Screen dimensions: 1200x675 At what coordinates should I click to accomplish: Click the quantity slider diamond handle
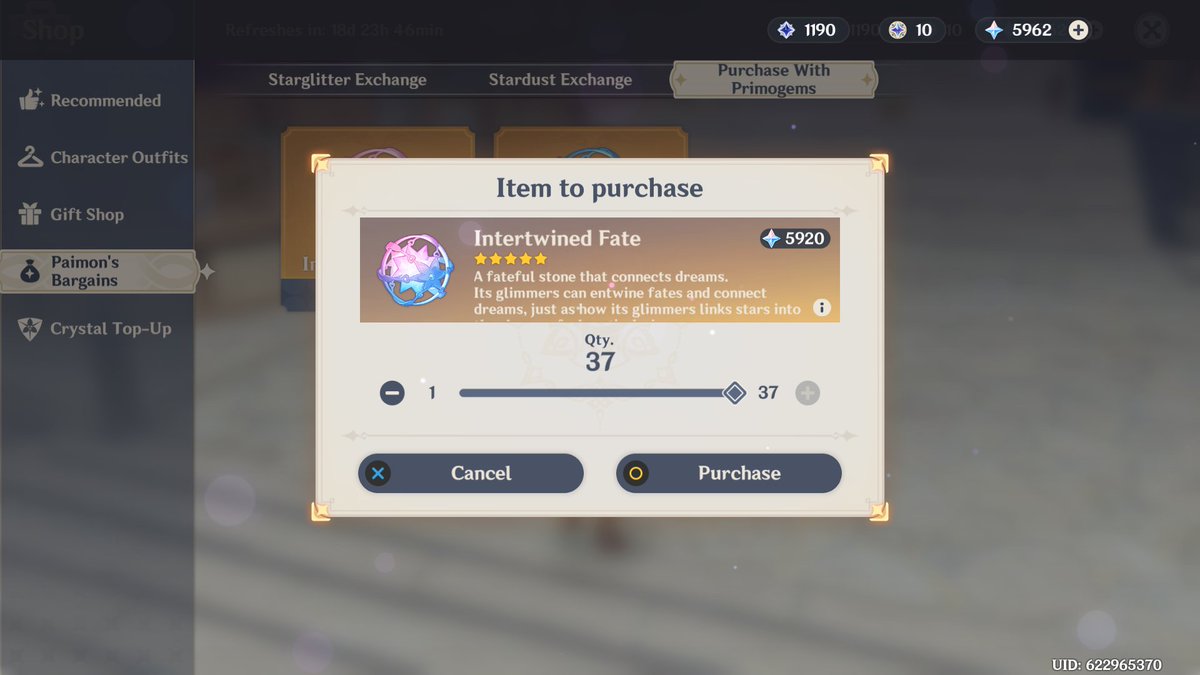[734, 393]
